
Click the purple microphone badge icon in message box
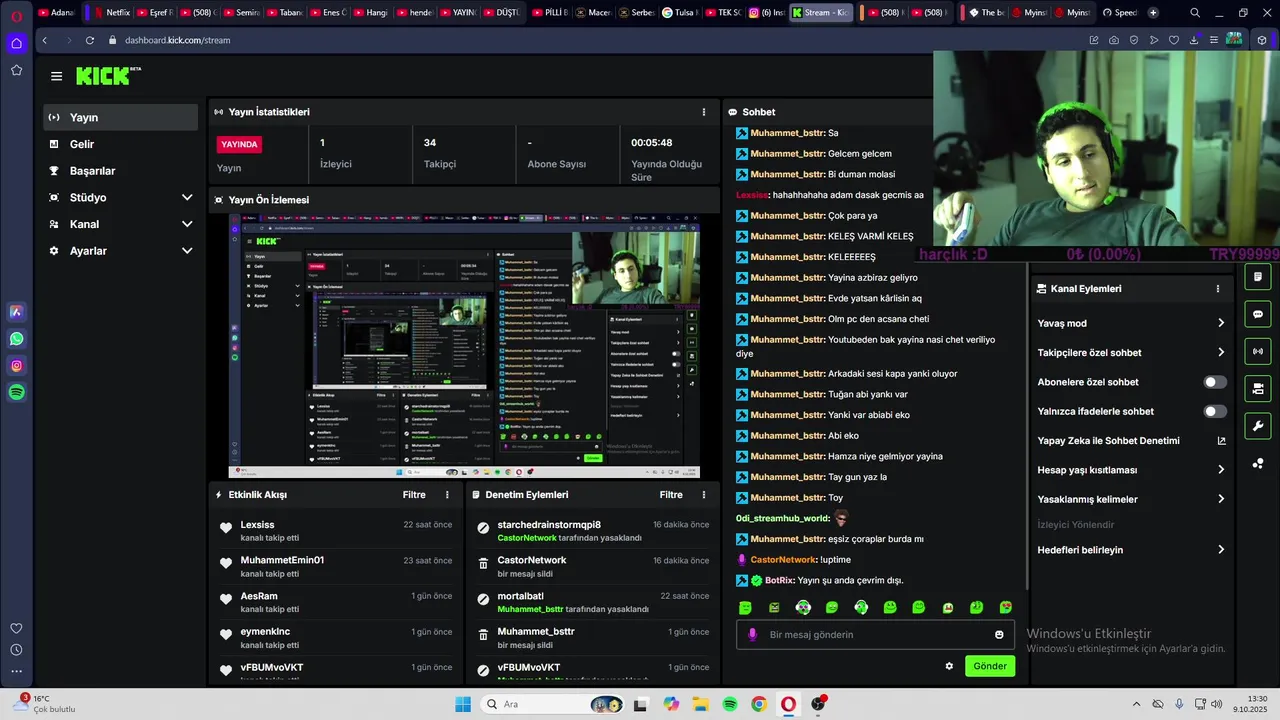click(752, 635)
